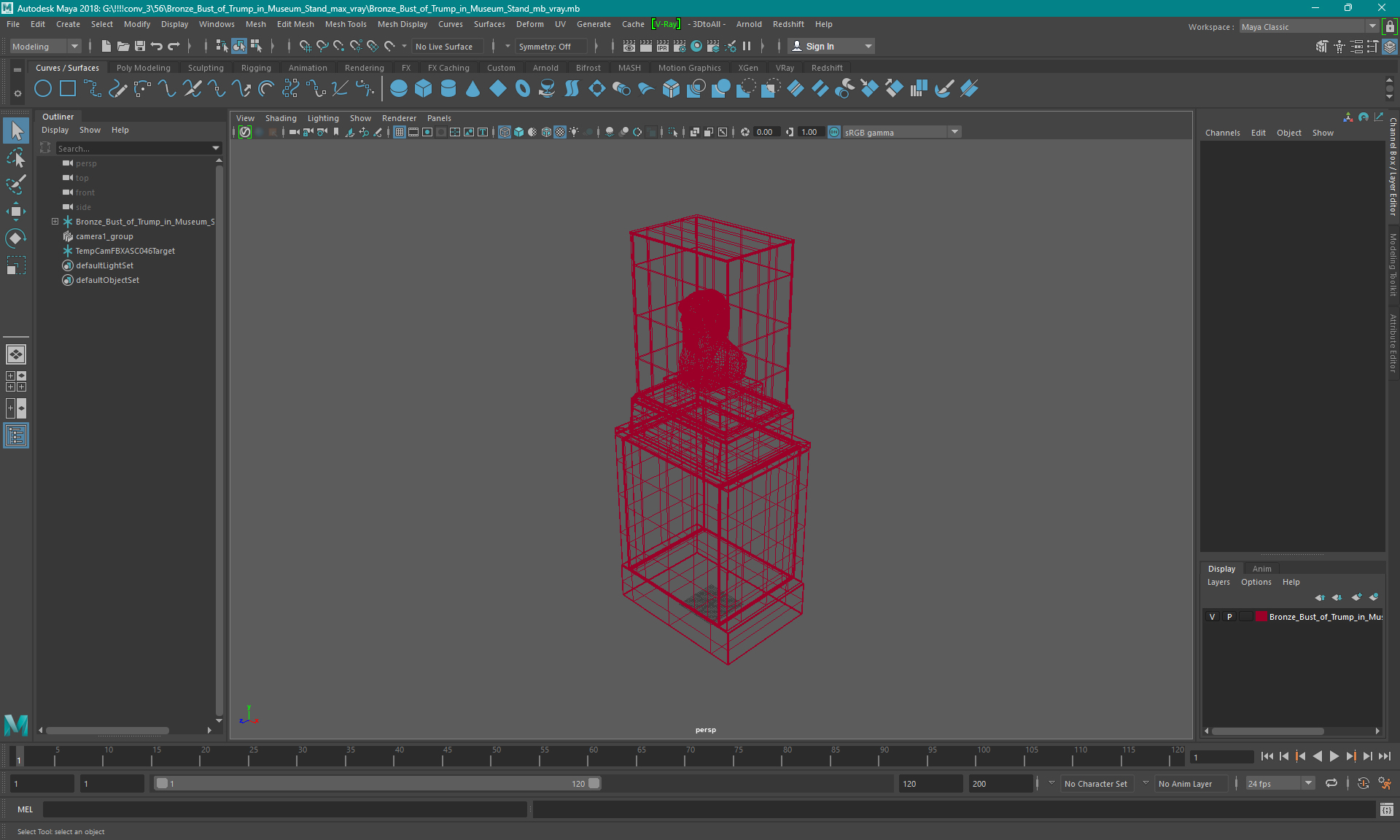Switch to the Rigging shelf tab
The height and width of the screenshot is (840, 1400).
coord(256,68)
